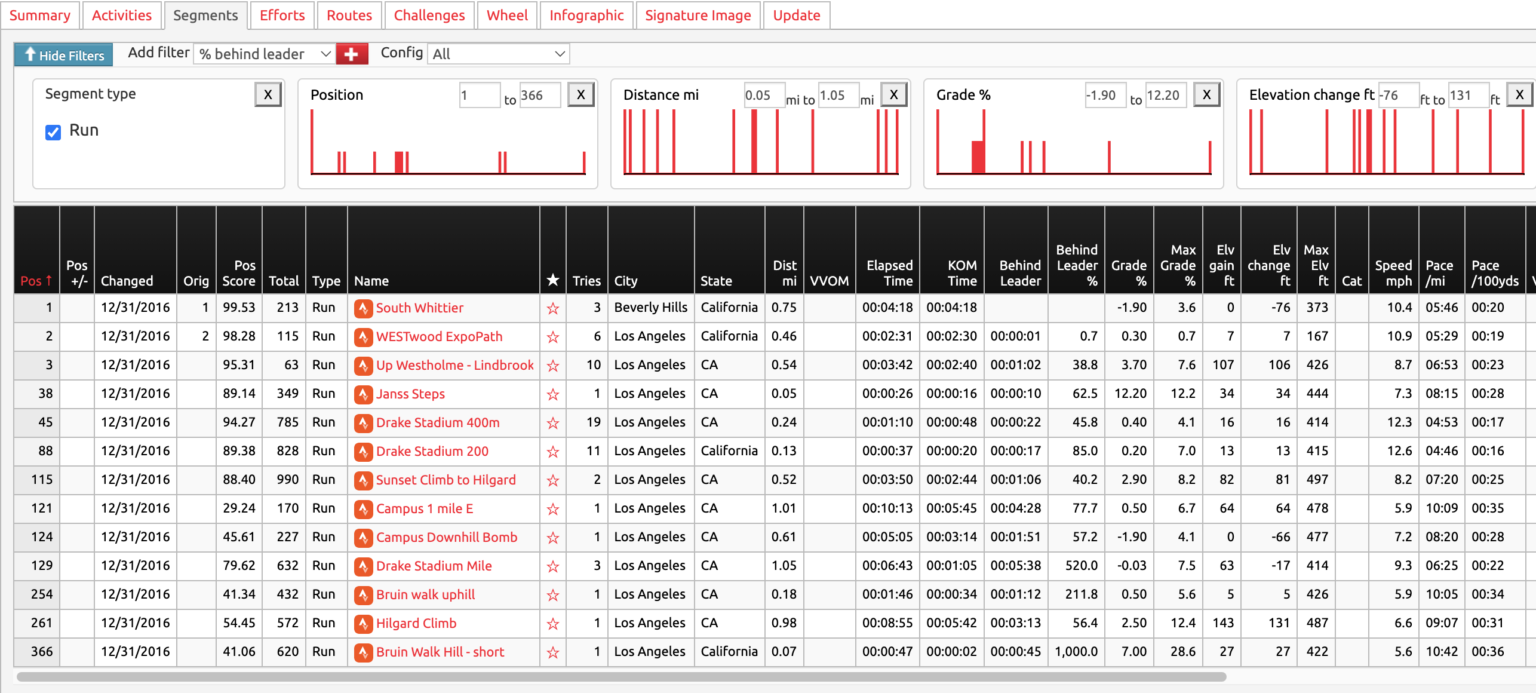Screen dimensions: 1536x693
Task: Click the Strava icon beside Bruin walk uphill
Action: [363, 594]
